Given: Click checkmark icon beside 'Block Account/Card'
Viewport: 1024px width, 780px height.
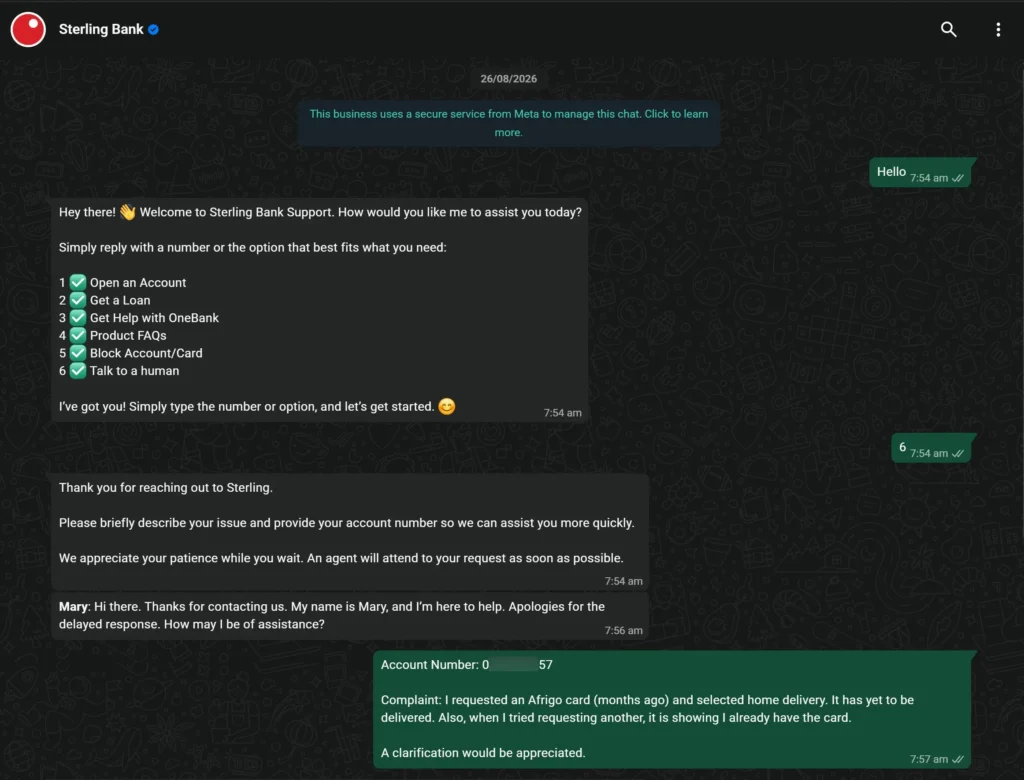Looking at the screenshot, I should point(78,353).
